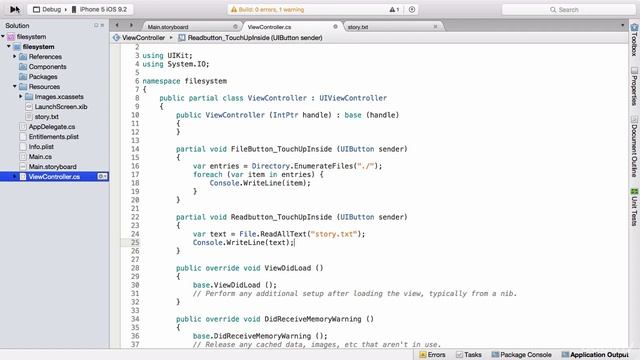This screenshot has height=360, width=640.
Task: Click the Solution pad close icon
Action: pyautogui.click(x=102, y=25)
